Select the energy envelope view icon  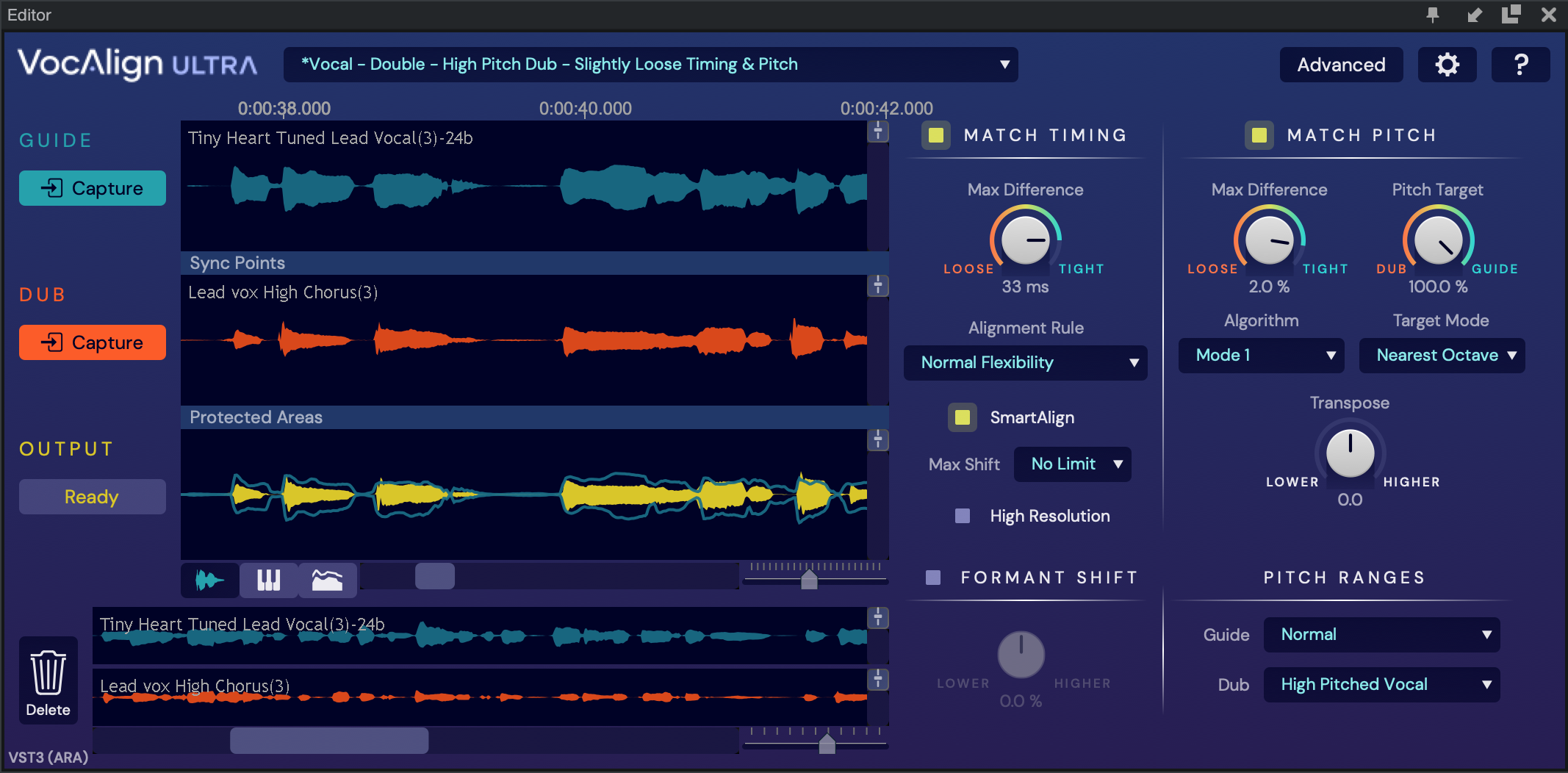coord(327,580)
